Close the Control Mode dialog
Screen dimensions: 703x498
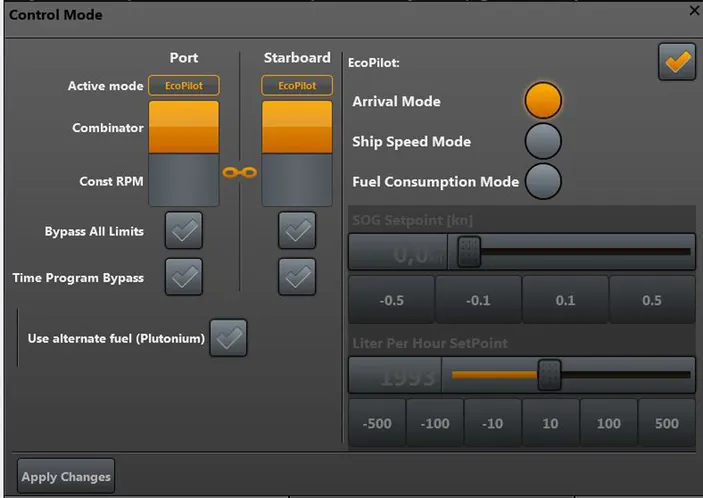[x=694, y=10]
